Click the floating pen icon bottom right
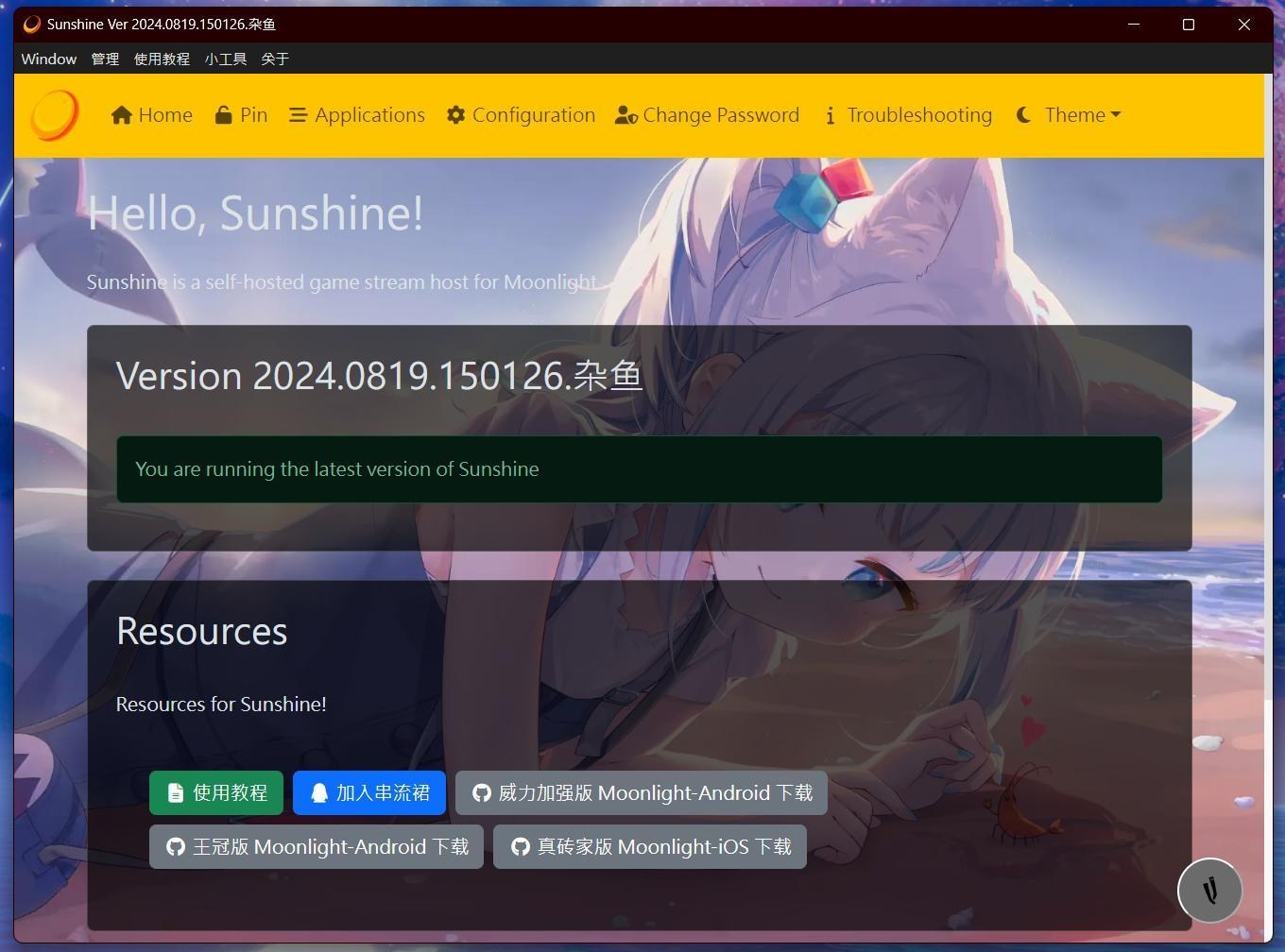 (x=1210, y=890)
